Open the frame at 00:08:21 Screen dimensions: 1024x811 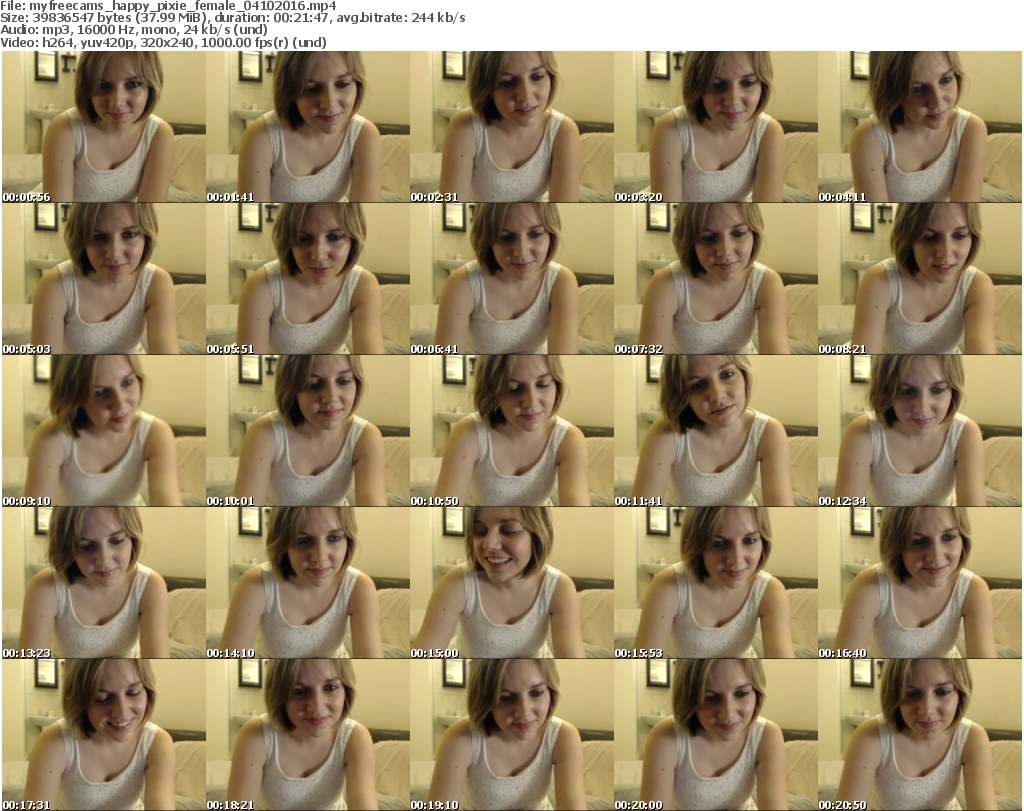pos(920,279)
